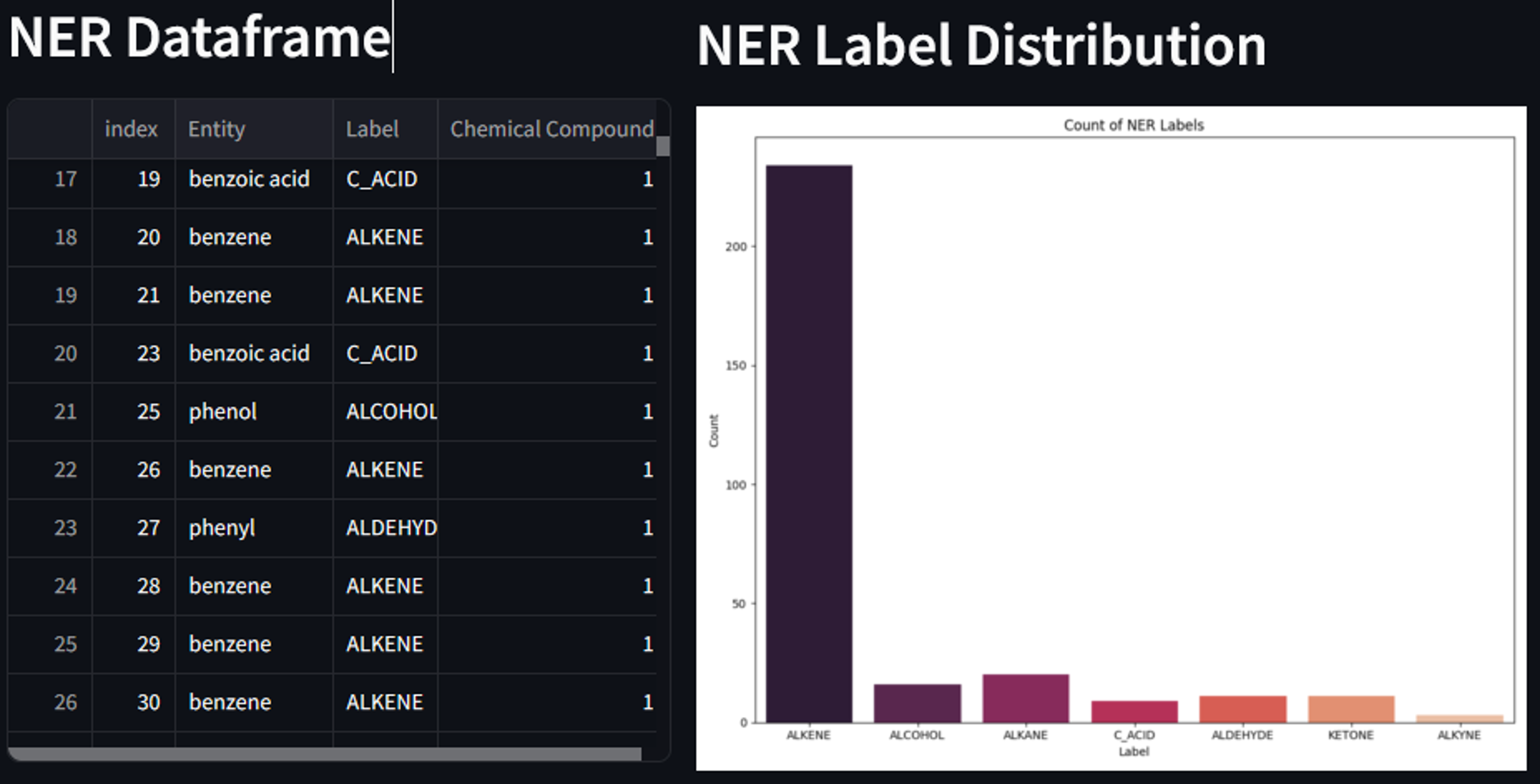This screenshot has height=784, width=1540.
Task: Select the C_ACID bar in chart
Action: pos(1134,711)
